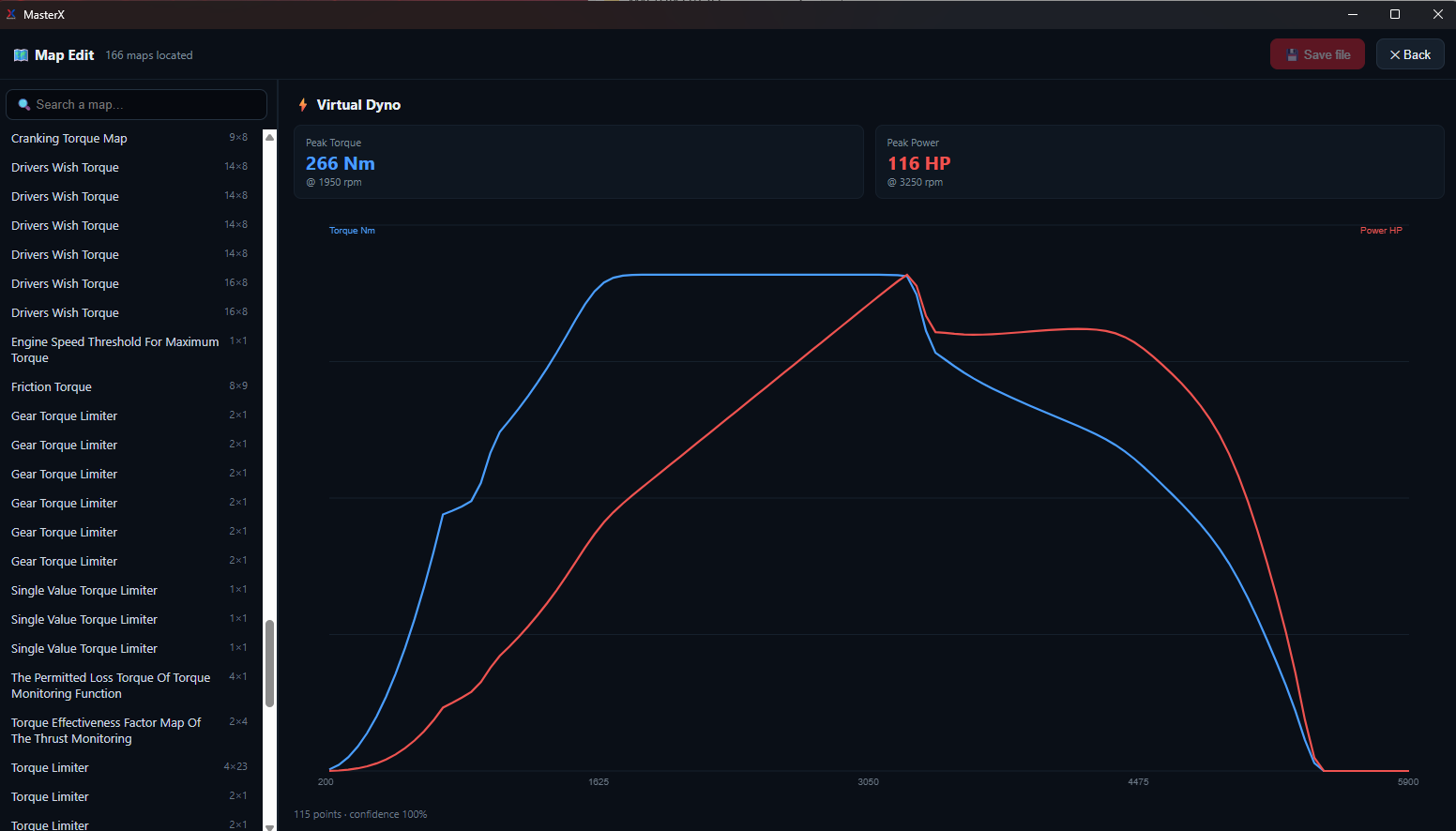Minimize the MasterX window
The image size is (1456, 831).
(x=1353, y=14)
